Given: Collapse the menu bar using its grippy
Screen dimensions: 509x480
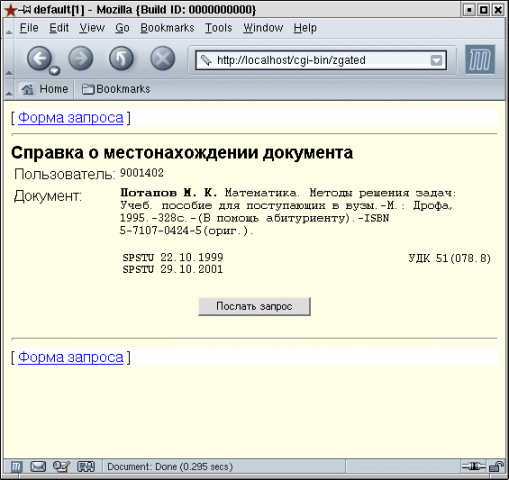Looking at the screenshot, I should click(x=9, y=28).
